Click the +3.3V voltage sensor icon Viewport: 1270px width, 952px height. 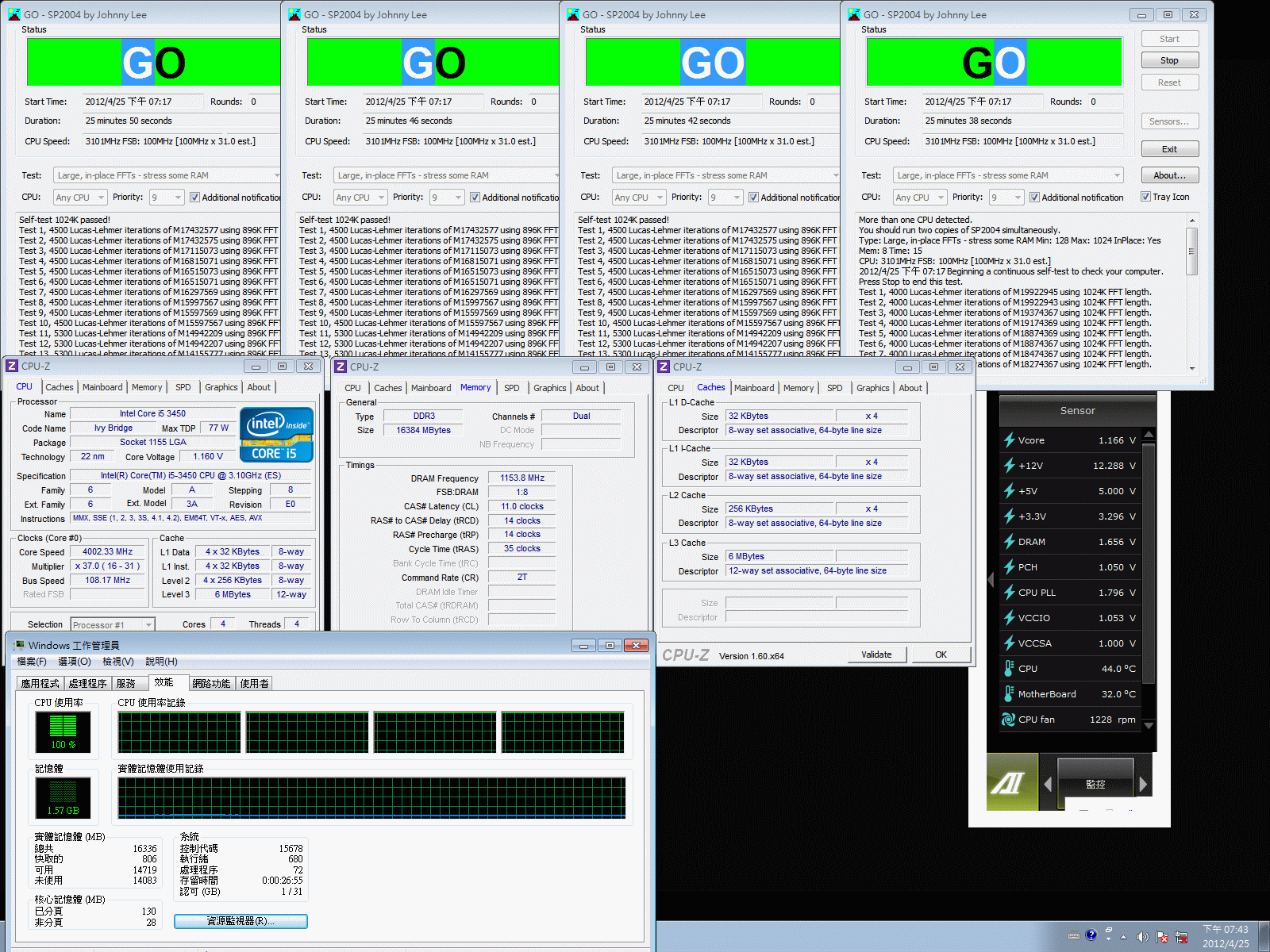(x=1009, y=516)
